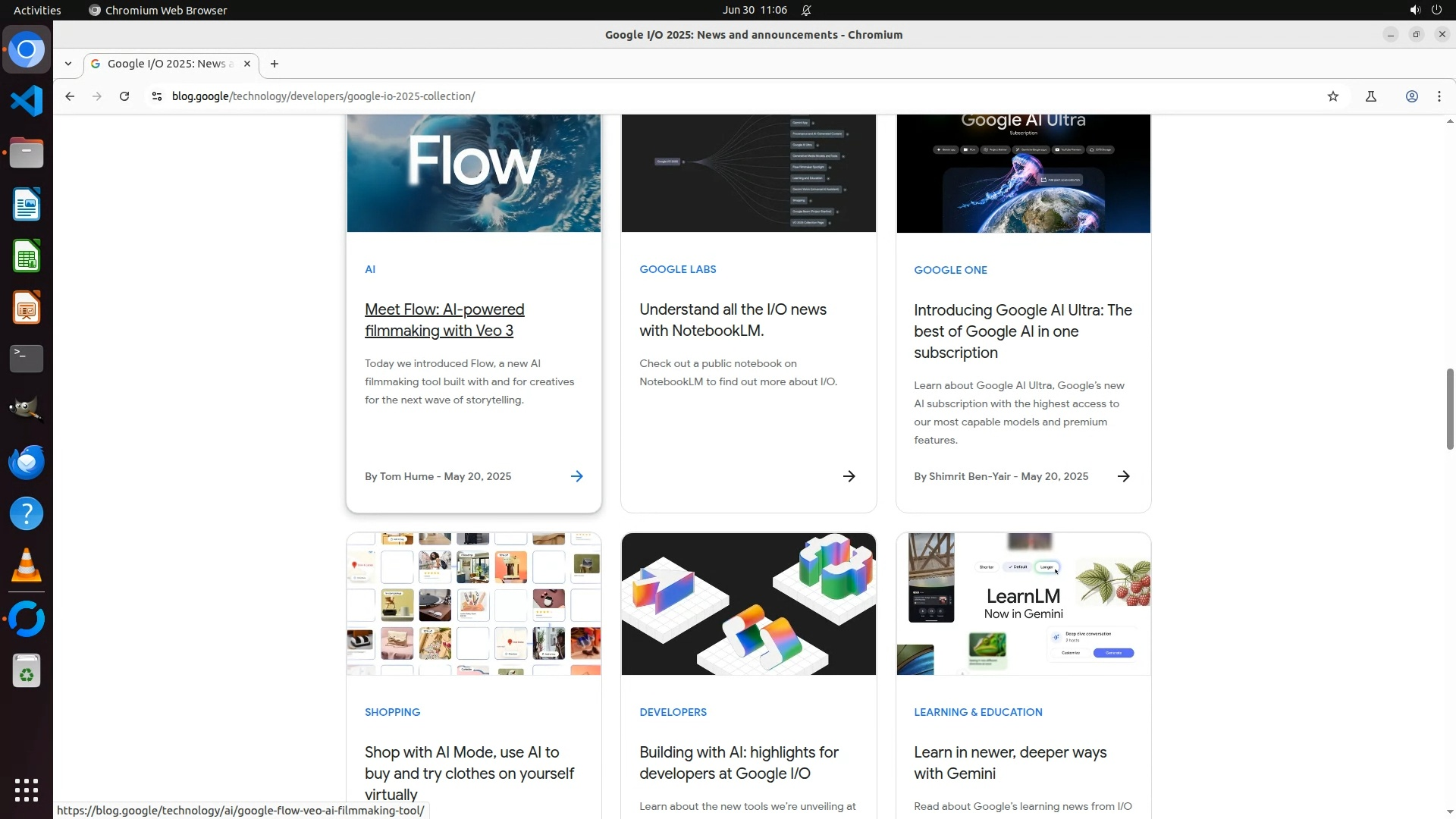Open Chromium three-dot menu
The height and width of the screenshot is (819, 1456).
(x=1439, y=96)
